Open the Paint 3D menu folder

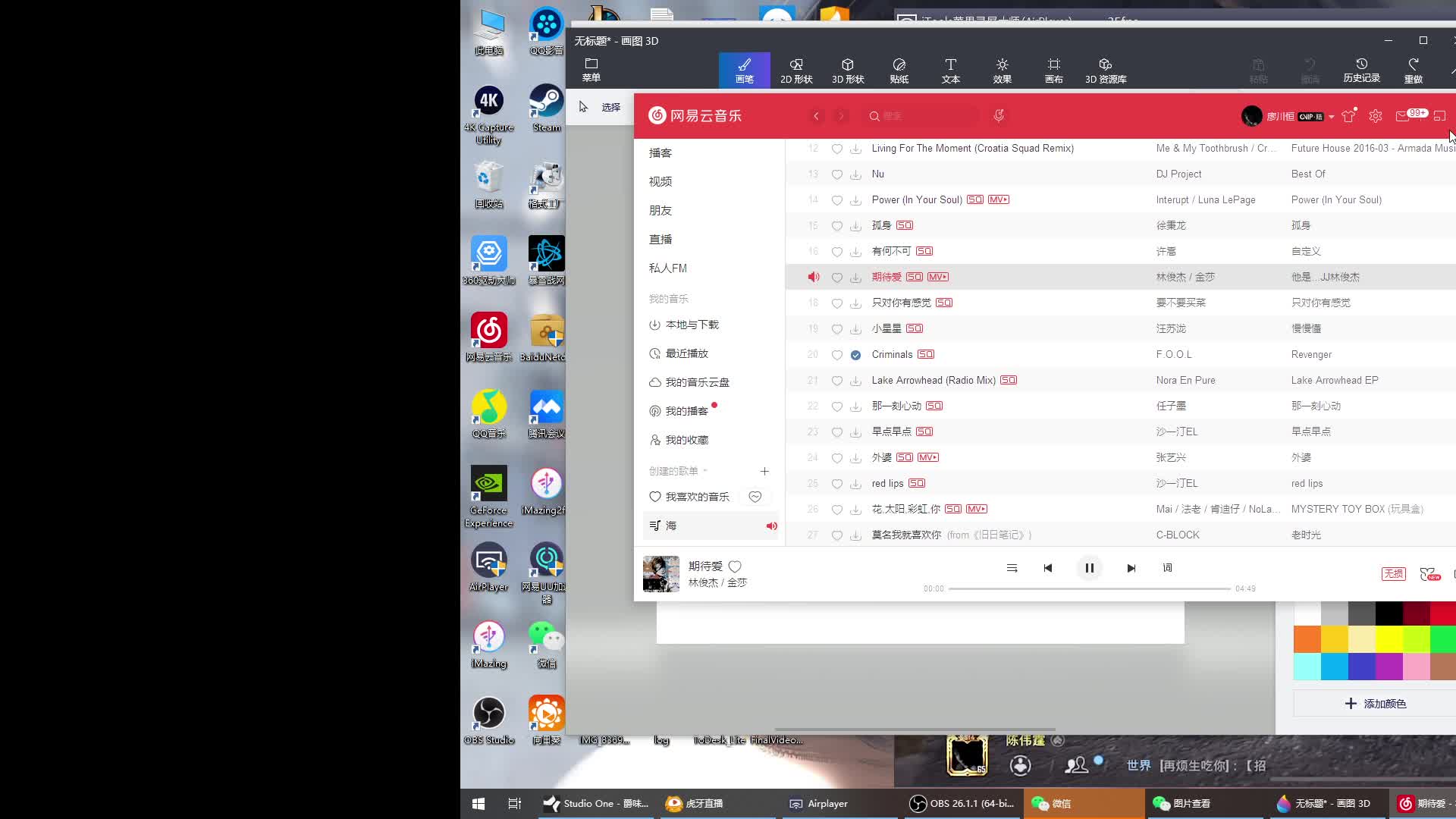[591, 70]
